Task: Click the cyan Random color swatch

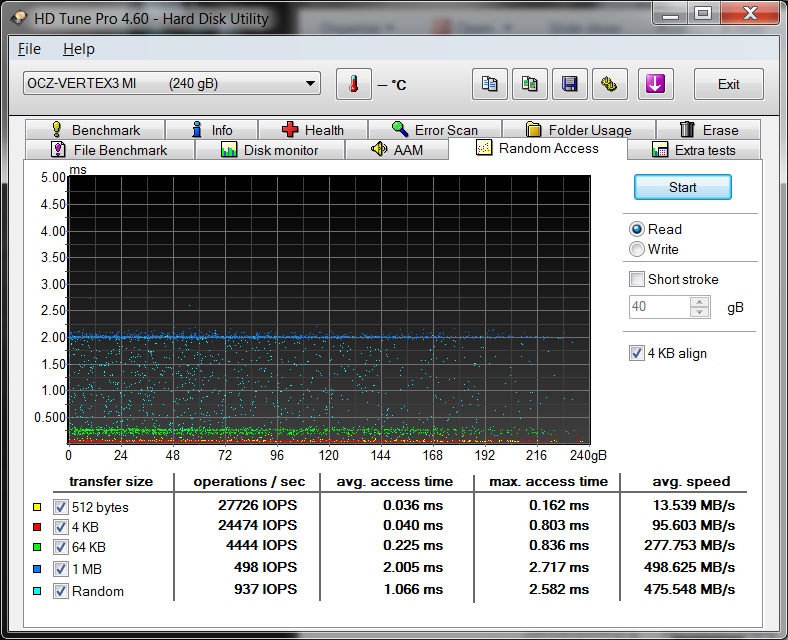Action: click(x=37, y=592)
